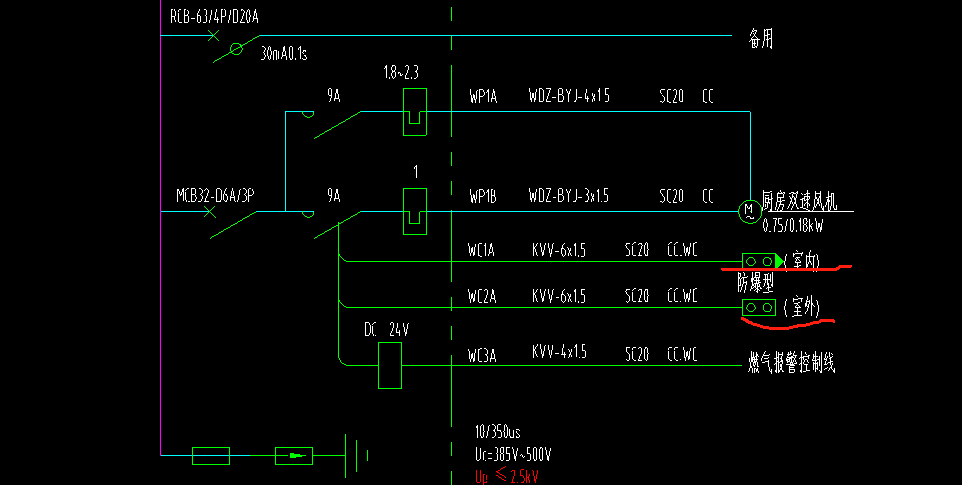The height and width of the screenshot is (485, 962).
Task: Select the 10/350us text
Action: [498, 432]
